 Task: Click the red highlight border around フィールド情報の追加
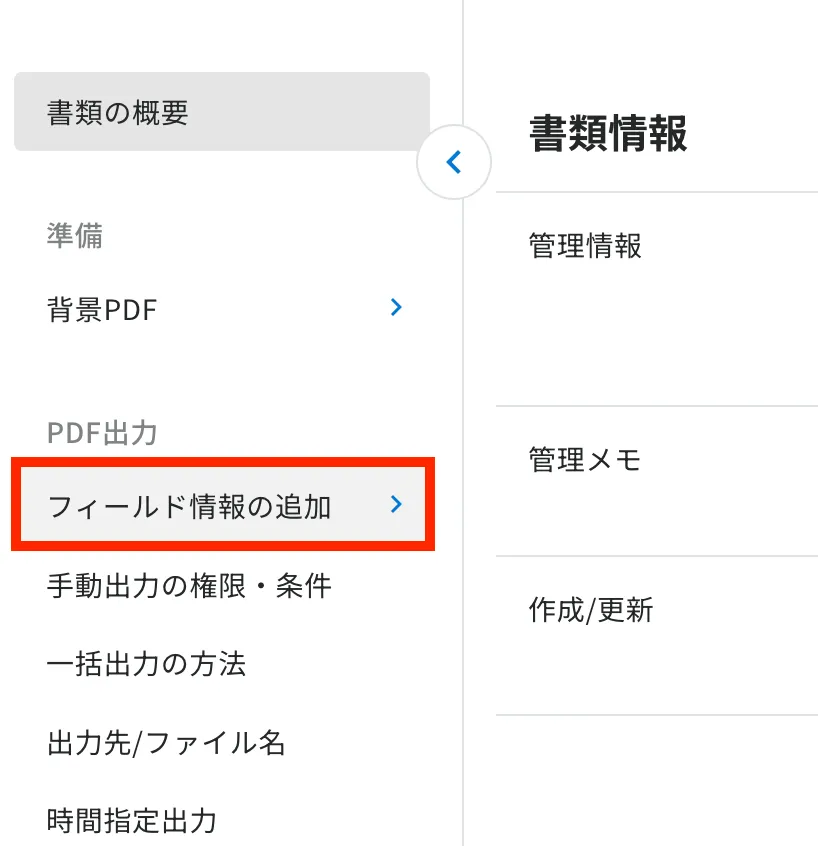(223, 462)
